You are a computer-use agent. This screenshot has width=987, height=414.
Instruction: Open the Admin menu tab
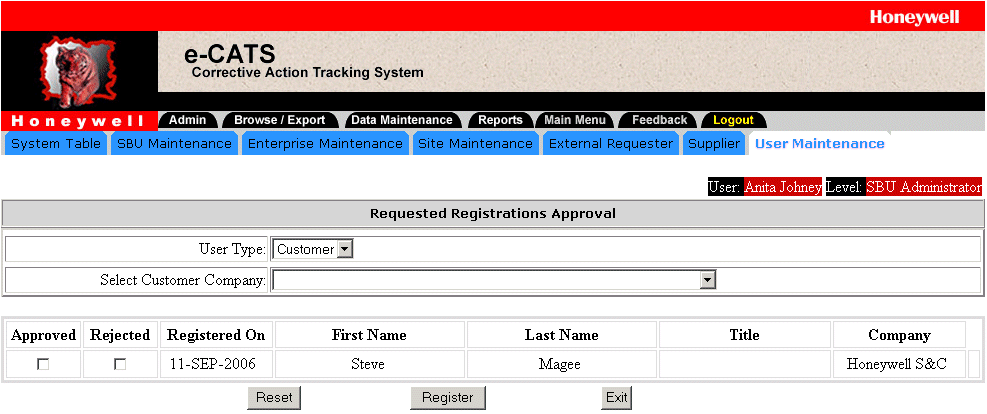point(188,120)
